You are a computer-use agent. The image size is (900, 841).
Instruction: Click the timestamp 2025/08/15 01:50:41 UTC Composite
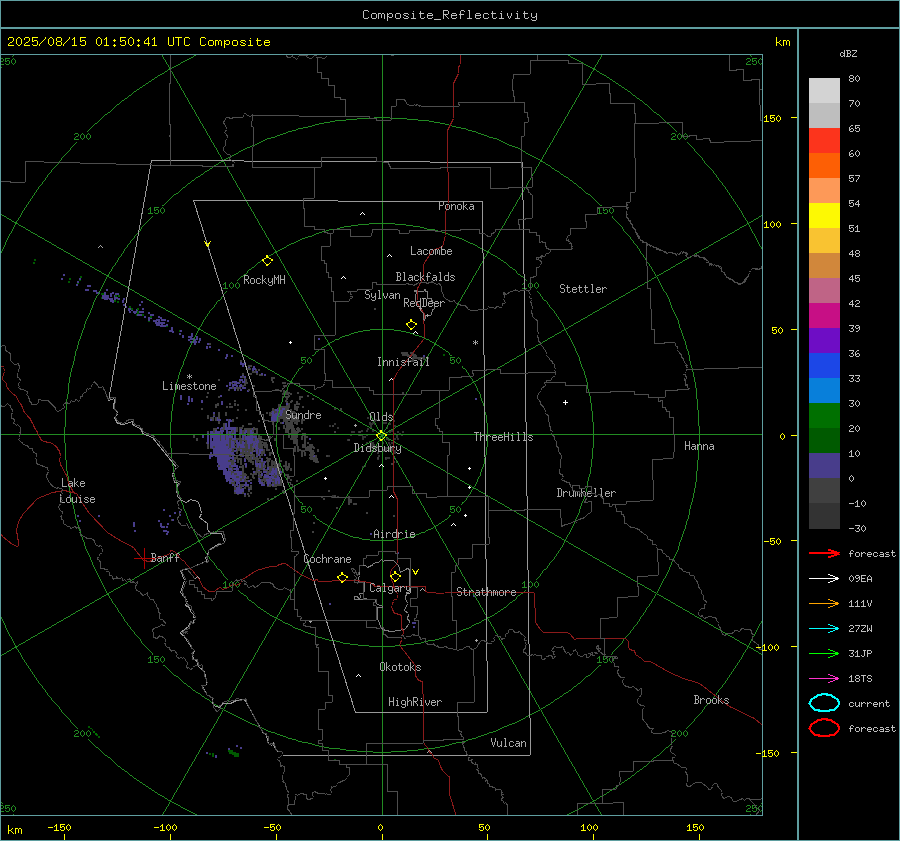click(138, 42)
